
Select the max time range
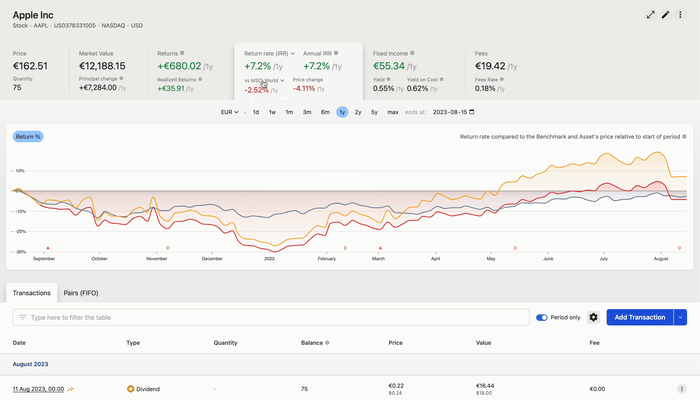pyautogui.click(x=393, y=112)
